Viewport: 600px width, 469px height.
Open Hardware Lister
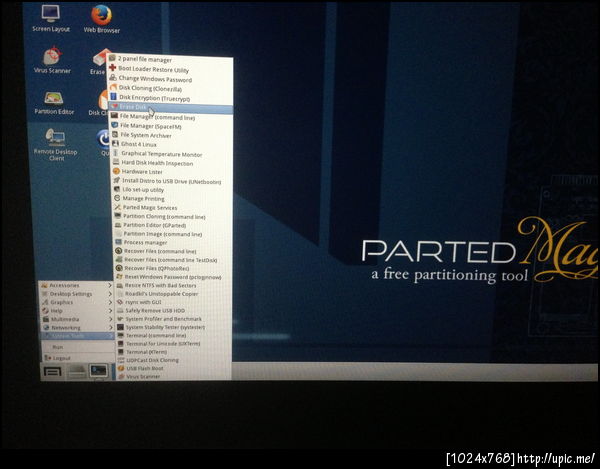[172, 172]
